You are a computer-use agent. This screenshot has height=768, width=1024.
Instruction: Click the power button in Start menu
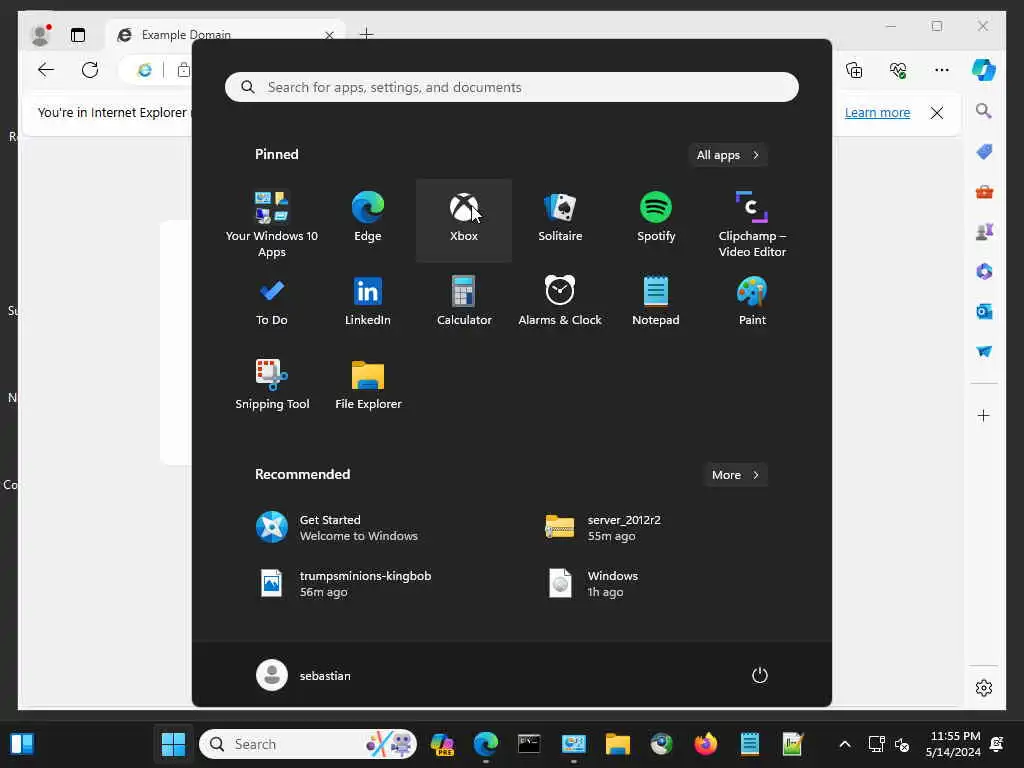[x=760, y=675]
